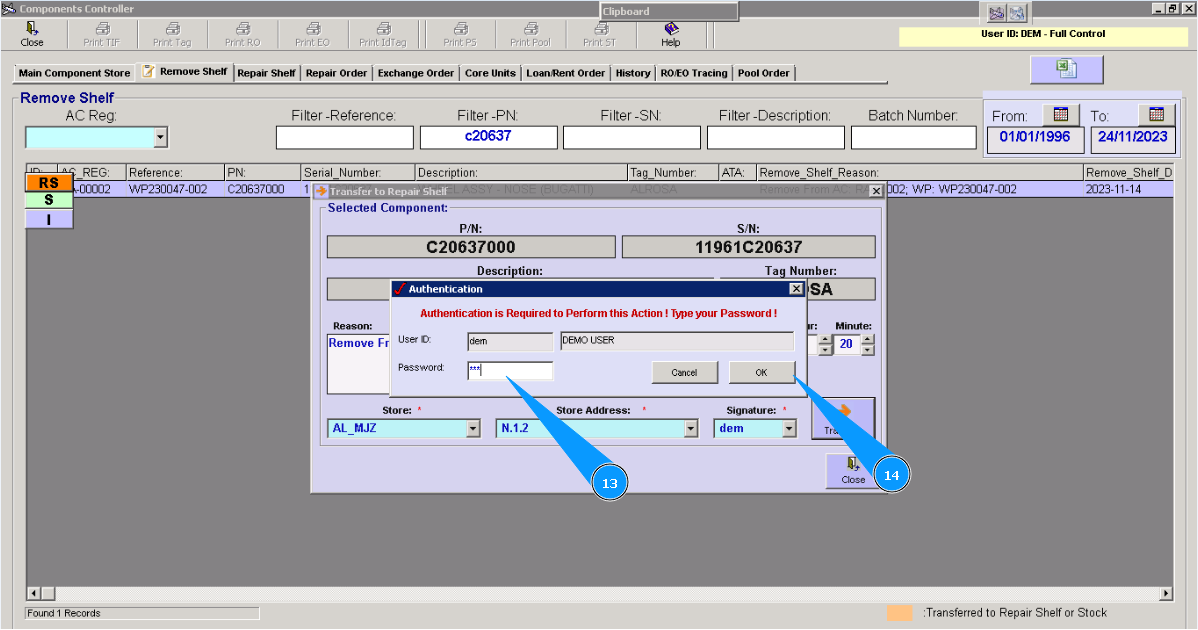Click the Remove_Shelf_Reason column header

coord(920,173)
